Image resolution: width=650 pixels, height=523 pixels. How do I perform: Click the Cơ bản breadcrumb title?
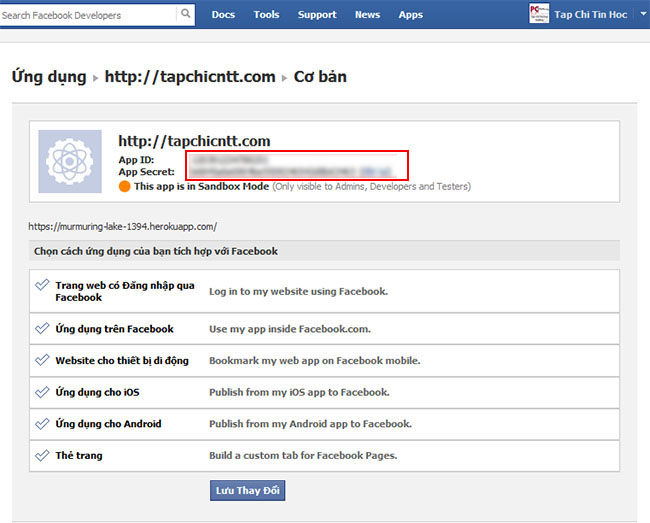click(x=320, y=77)
